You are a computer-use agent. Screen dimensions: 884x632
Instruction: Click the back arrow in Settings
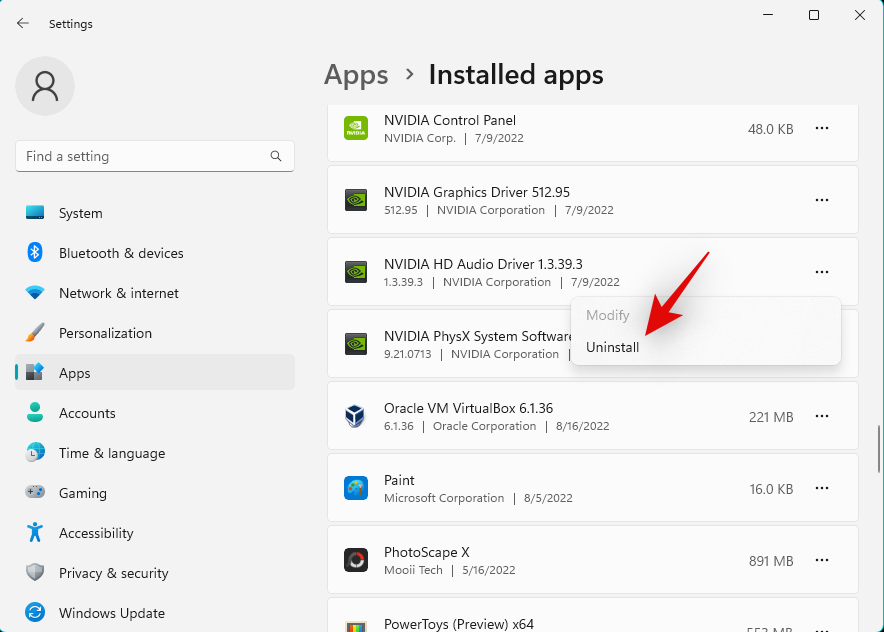click(x=23, y=23)
